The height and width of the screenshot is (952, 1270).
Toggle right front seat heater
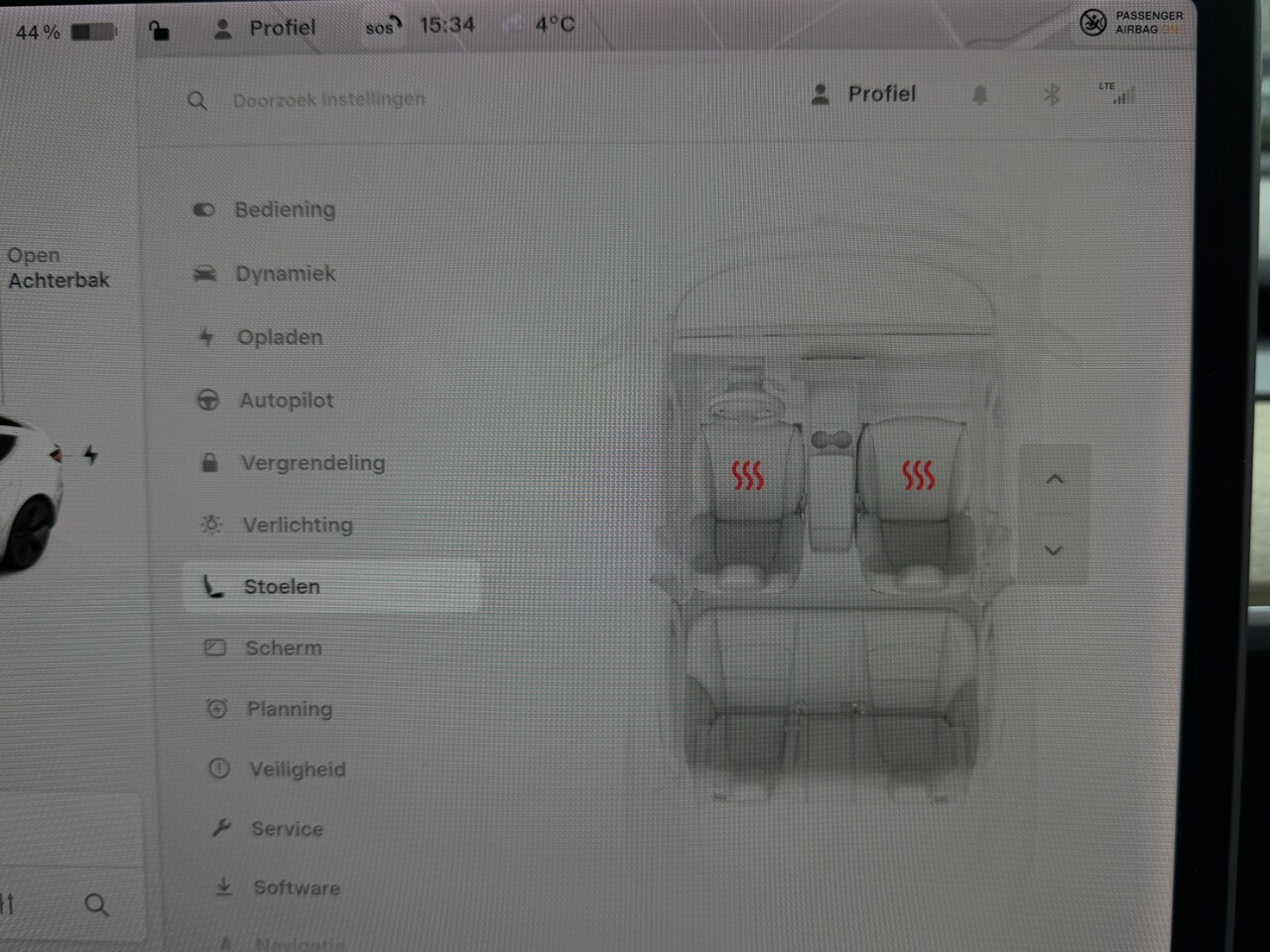[918, 476]
